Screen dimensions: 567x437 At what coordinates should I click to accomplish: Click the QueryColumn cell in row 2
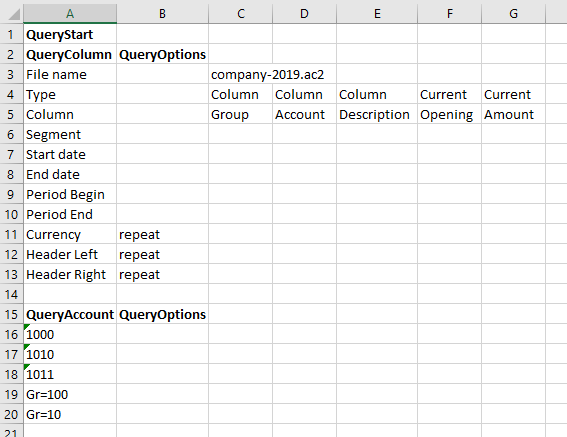pyautogui.click(x=70, y=55)
